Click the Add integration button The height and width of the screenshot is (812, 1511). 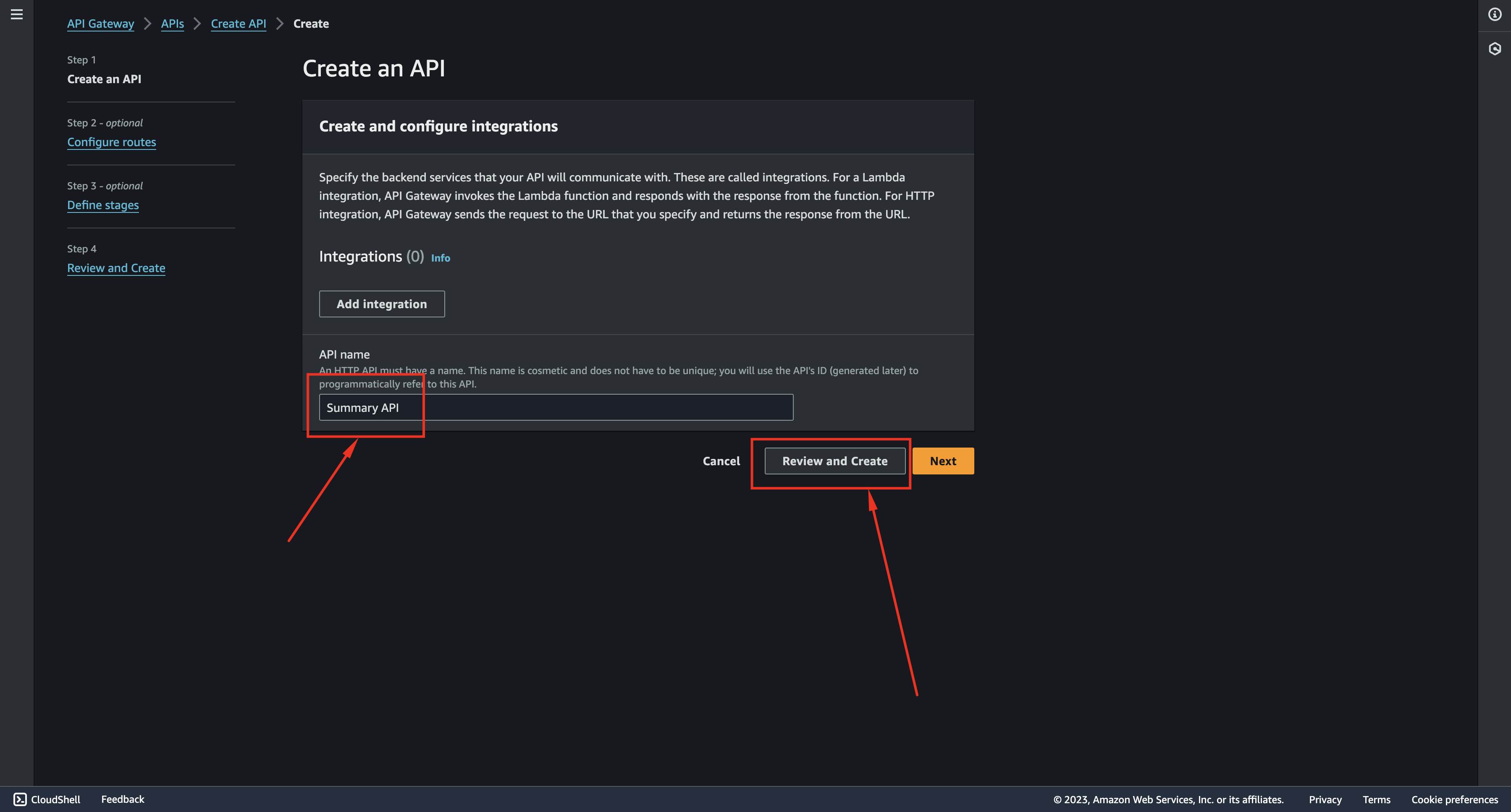tap(382, 304)
